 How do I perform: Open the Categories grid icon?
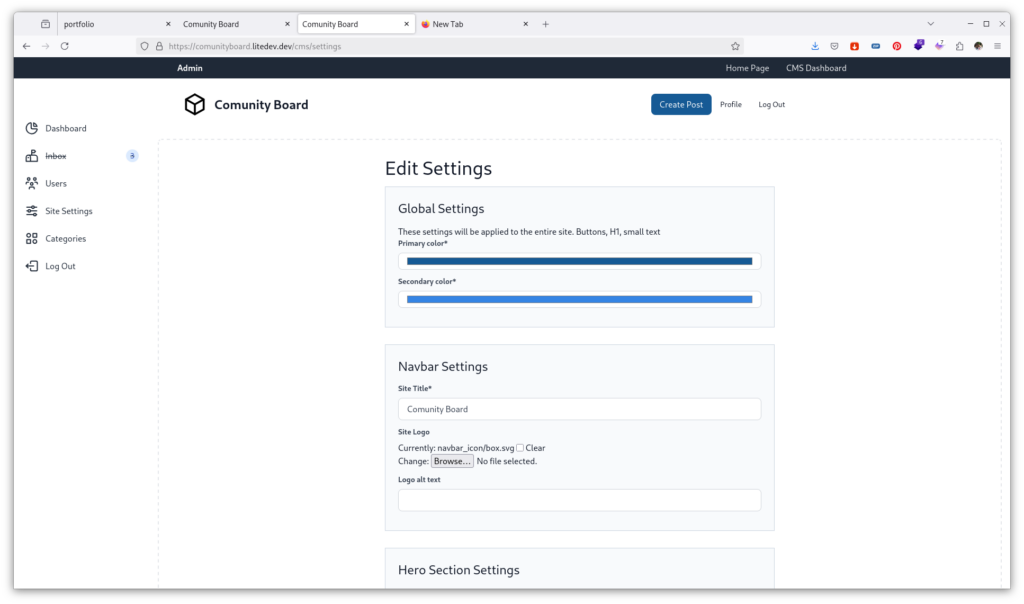click(32, 239)
